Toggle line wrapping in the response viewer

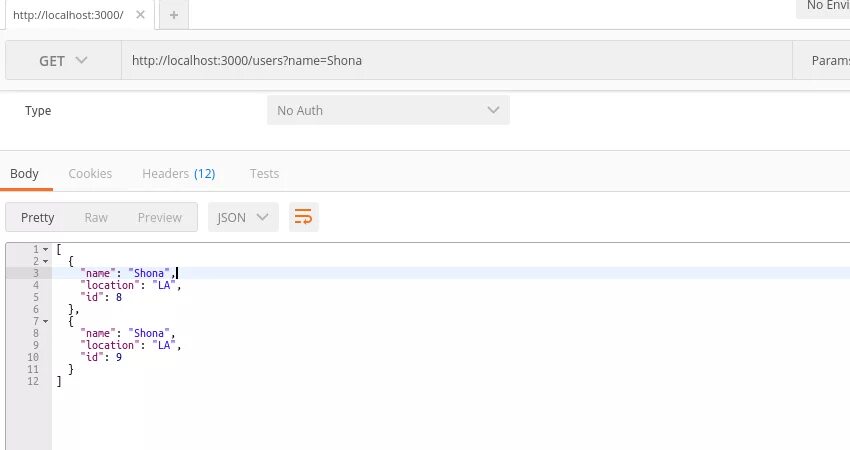(x=303, y=217)
